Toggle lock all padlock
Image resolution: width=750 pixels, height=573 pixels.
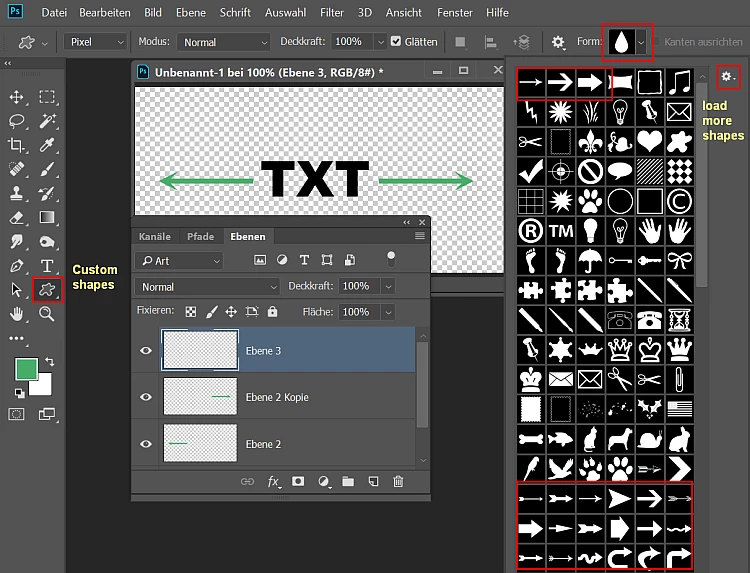pyautogui.click(x=272, y=312)
